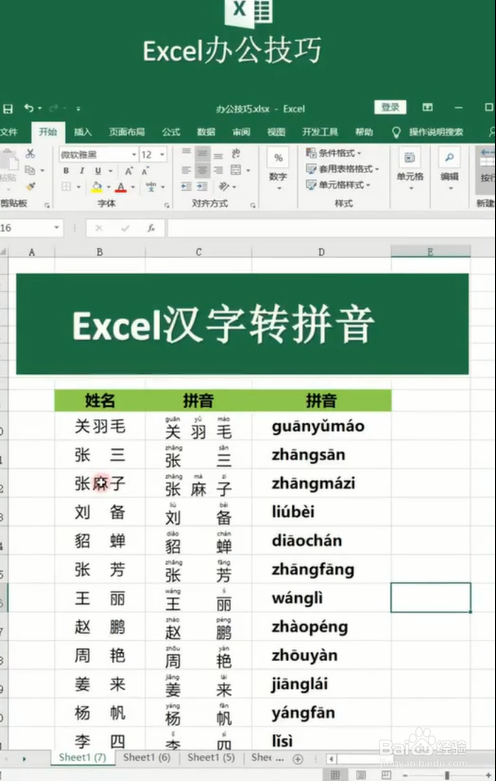Open the 文件 menu tab
Screen dimensions: 496x781
(8, 132)
